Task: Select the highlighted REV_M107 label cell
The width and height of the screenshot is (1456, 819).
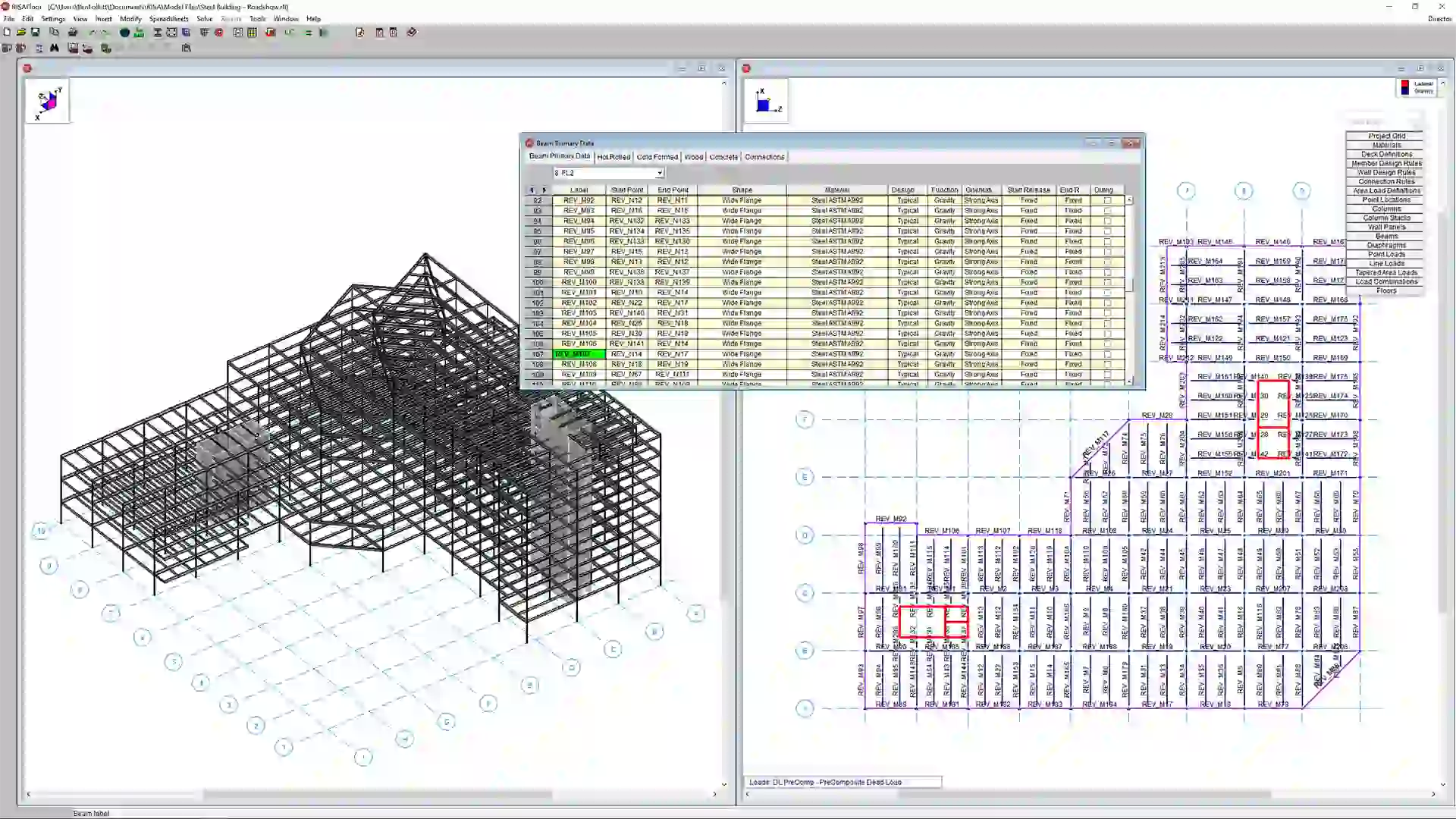Action: (579, 354)
